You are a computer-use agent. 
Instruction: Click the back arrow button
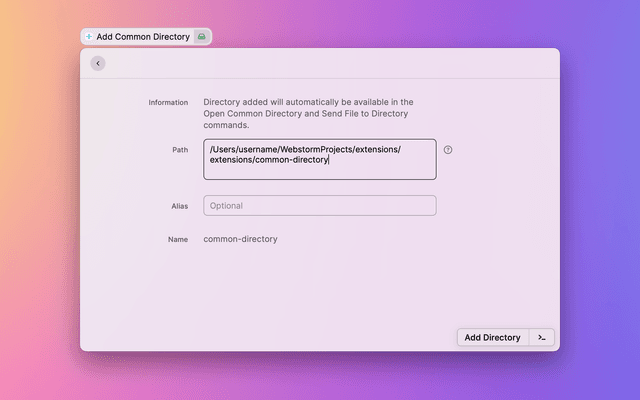[97, 63]
